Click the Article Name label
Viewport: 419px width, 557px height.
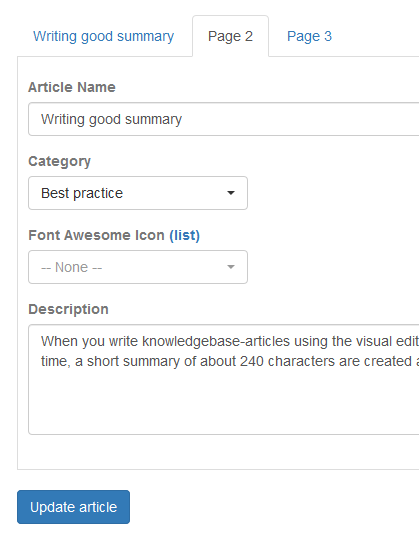(72, 87)
